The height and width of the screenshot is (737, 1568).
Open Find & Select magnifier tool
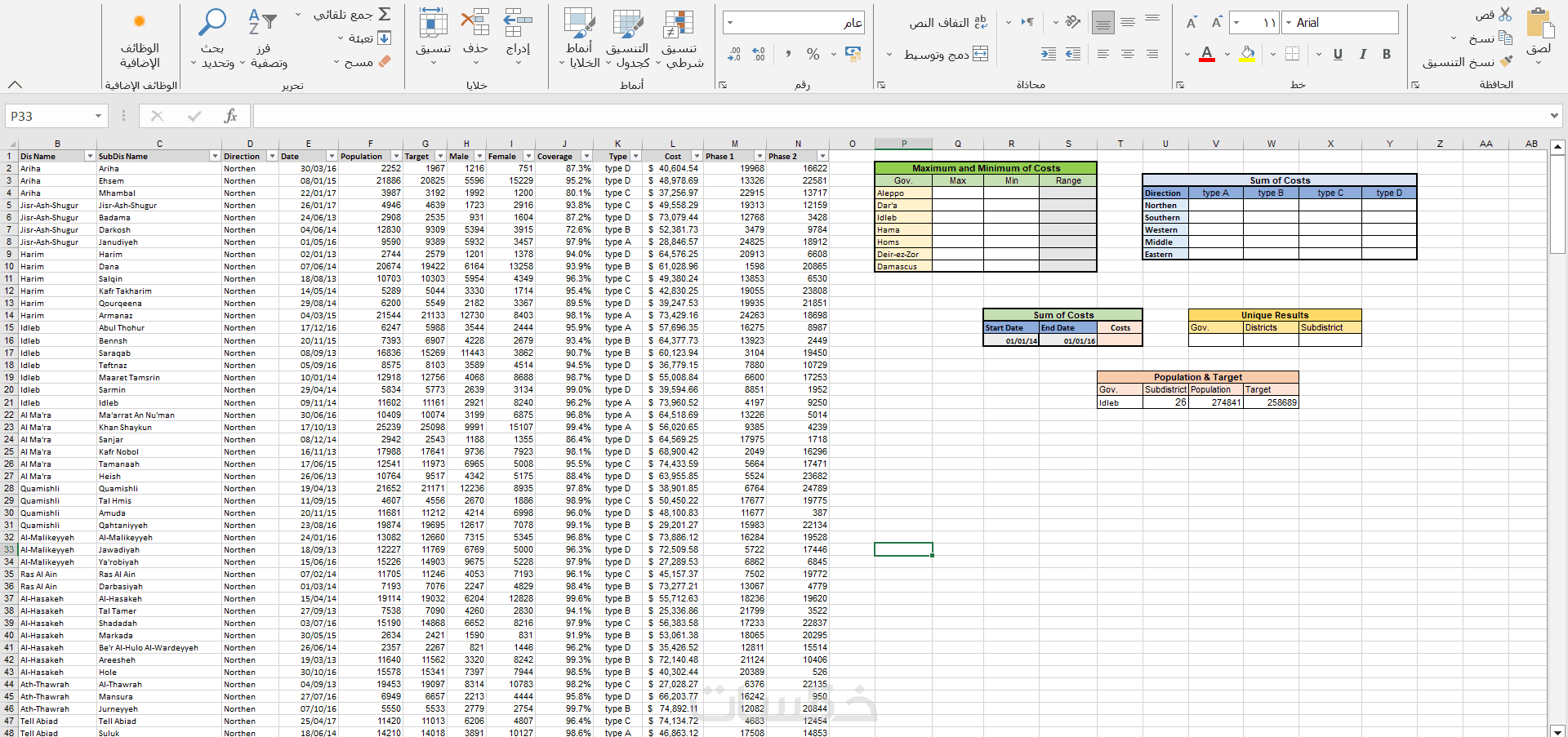212,39
